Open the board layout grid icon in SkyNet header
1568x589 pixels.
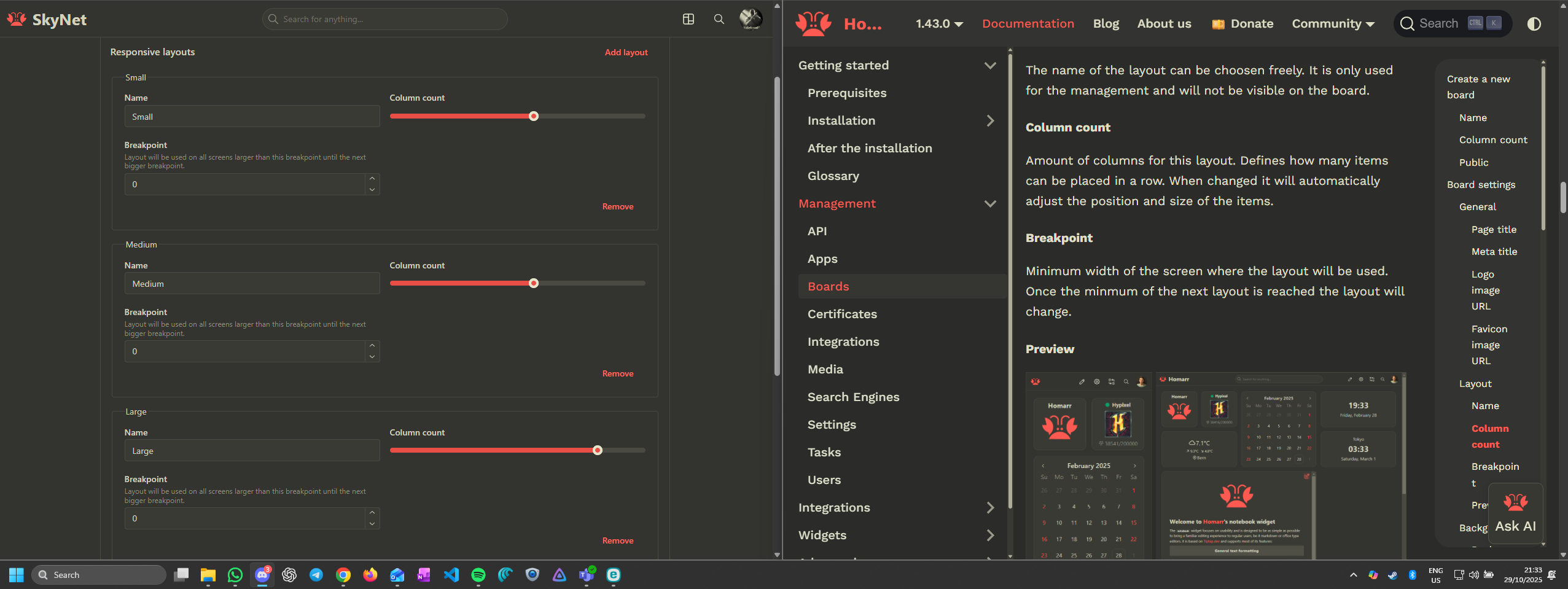click(688, 19)
